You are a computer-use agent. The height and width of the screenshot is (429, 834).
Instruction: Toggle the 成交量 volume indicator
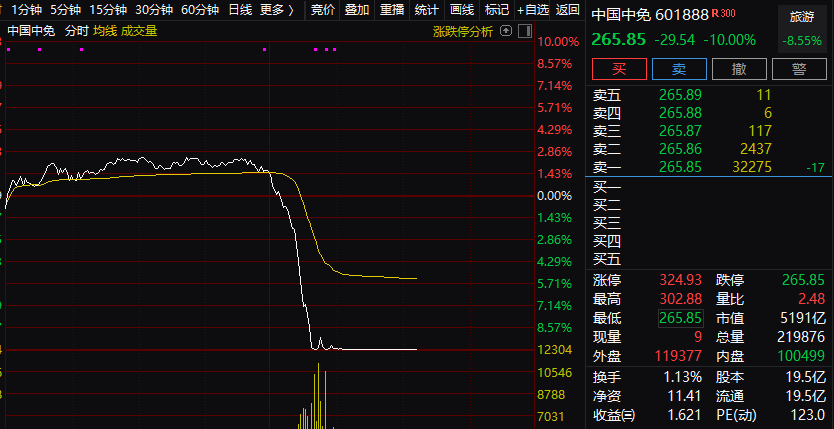click(139, 31)
